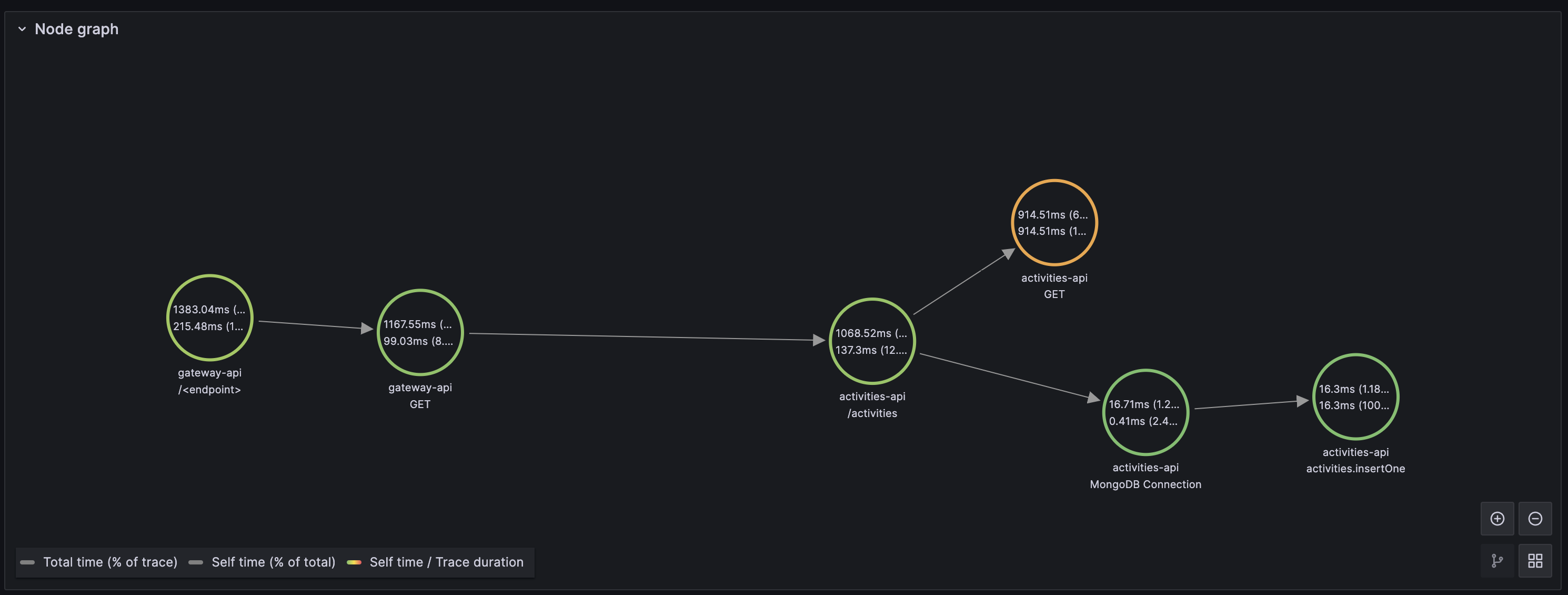Click the /<endpoint> label under gateway-api
This screenshot has width=1568, height=595.
coord(209,390)
